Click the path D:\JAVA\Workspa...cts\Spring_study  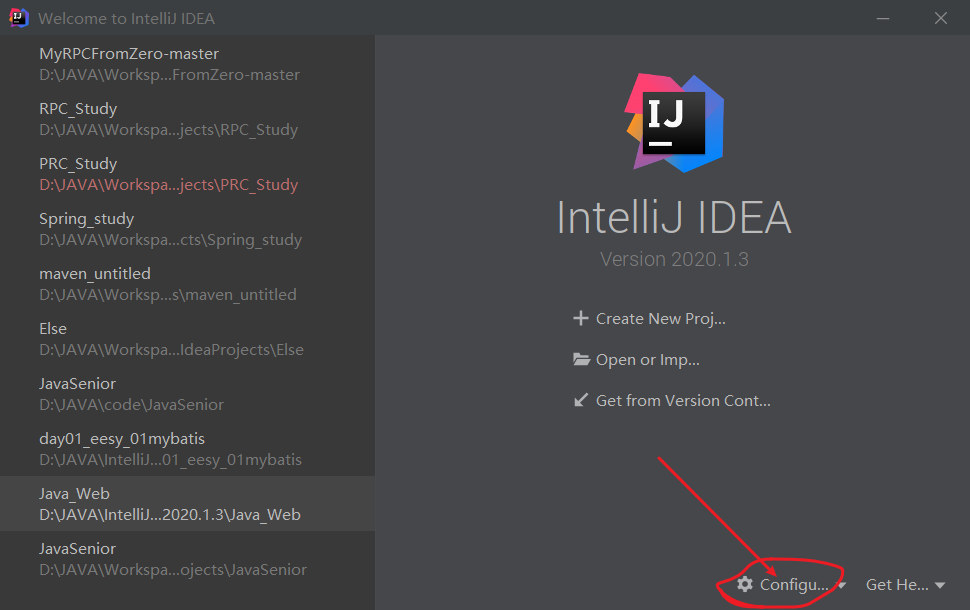170,239
